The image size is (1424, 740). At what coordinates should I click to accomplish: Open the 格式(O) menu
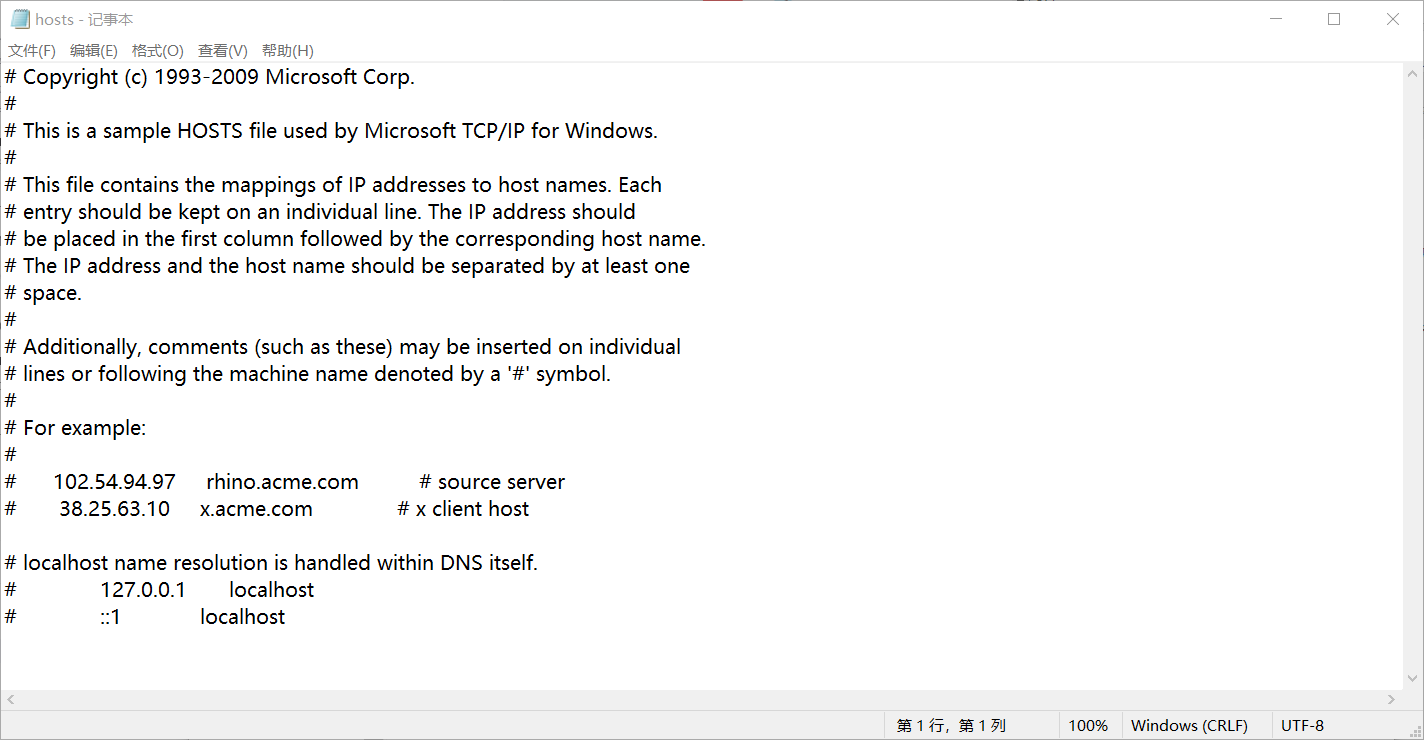[x=158, y=51]
